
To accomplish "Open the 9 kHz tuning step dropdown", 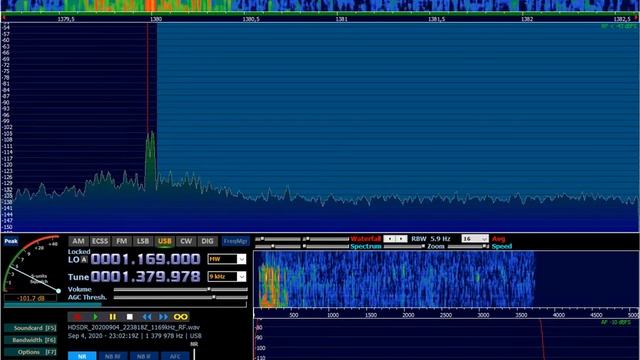I will click(x=227, y=276).
